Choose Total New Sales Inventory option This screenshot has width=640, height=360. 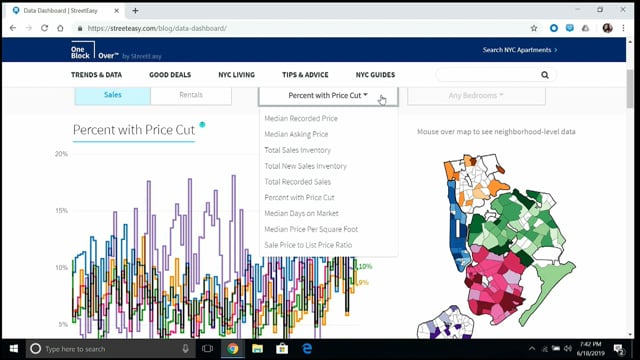tap(305, 166)
